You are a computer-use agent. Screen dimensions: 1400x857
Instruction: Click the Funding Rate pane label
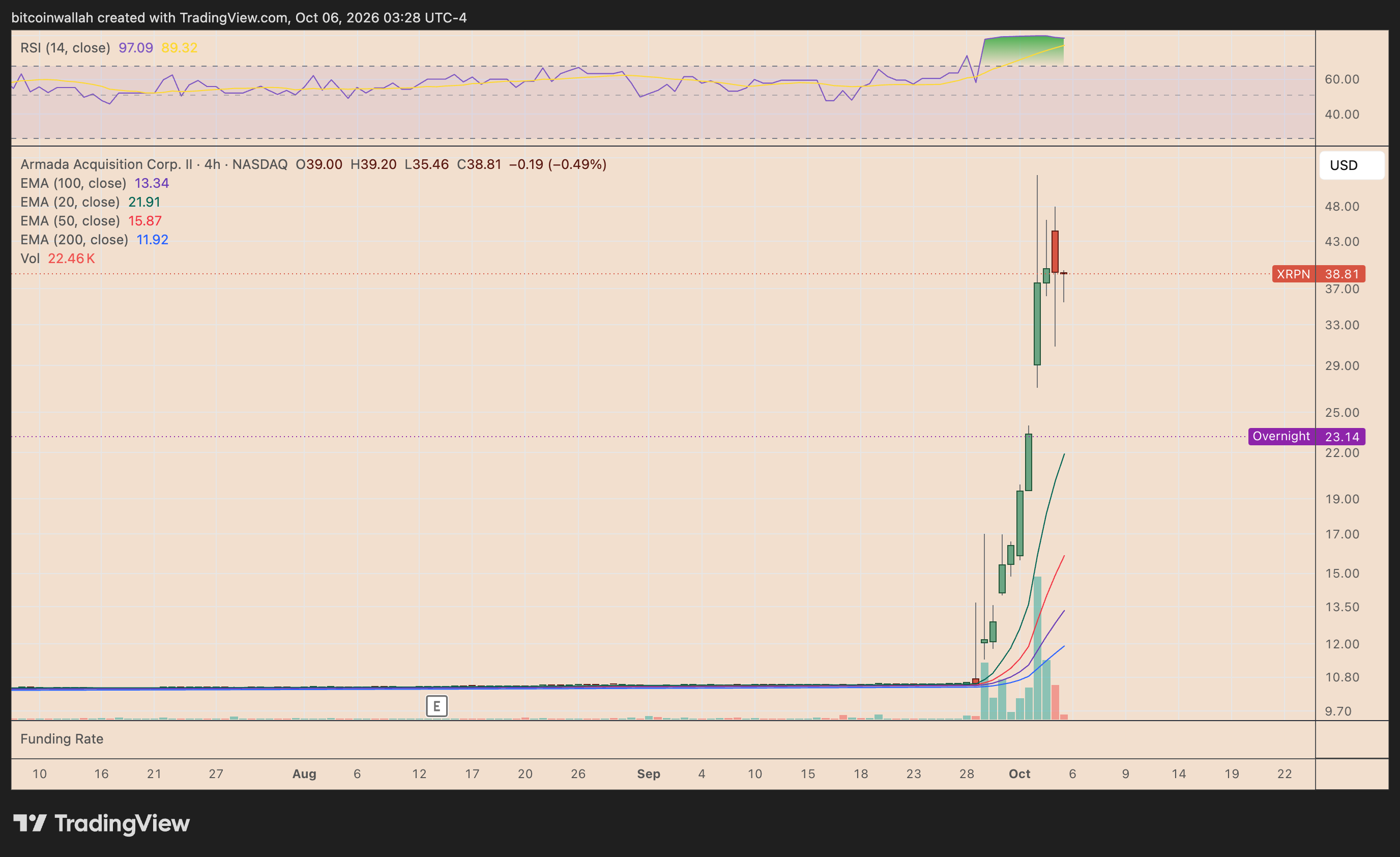(x=62, y=739)
